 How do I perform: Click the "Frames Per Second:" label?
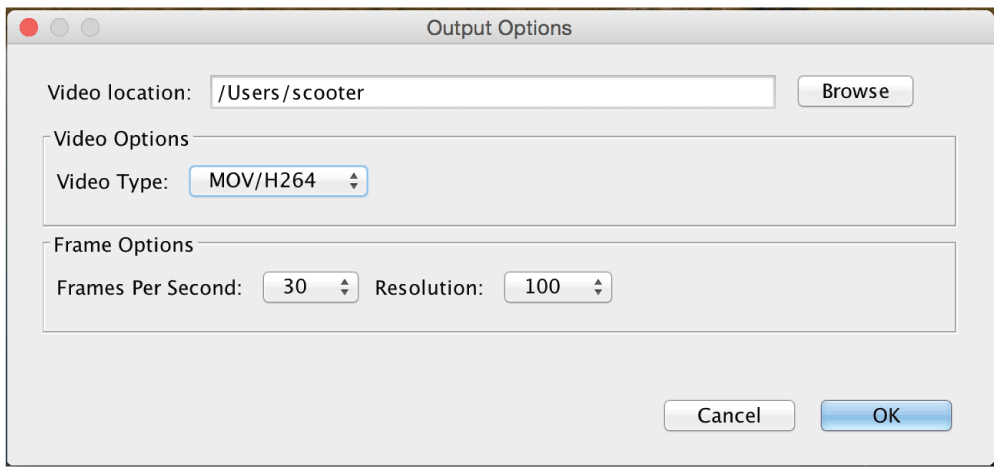pos(150,288)
